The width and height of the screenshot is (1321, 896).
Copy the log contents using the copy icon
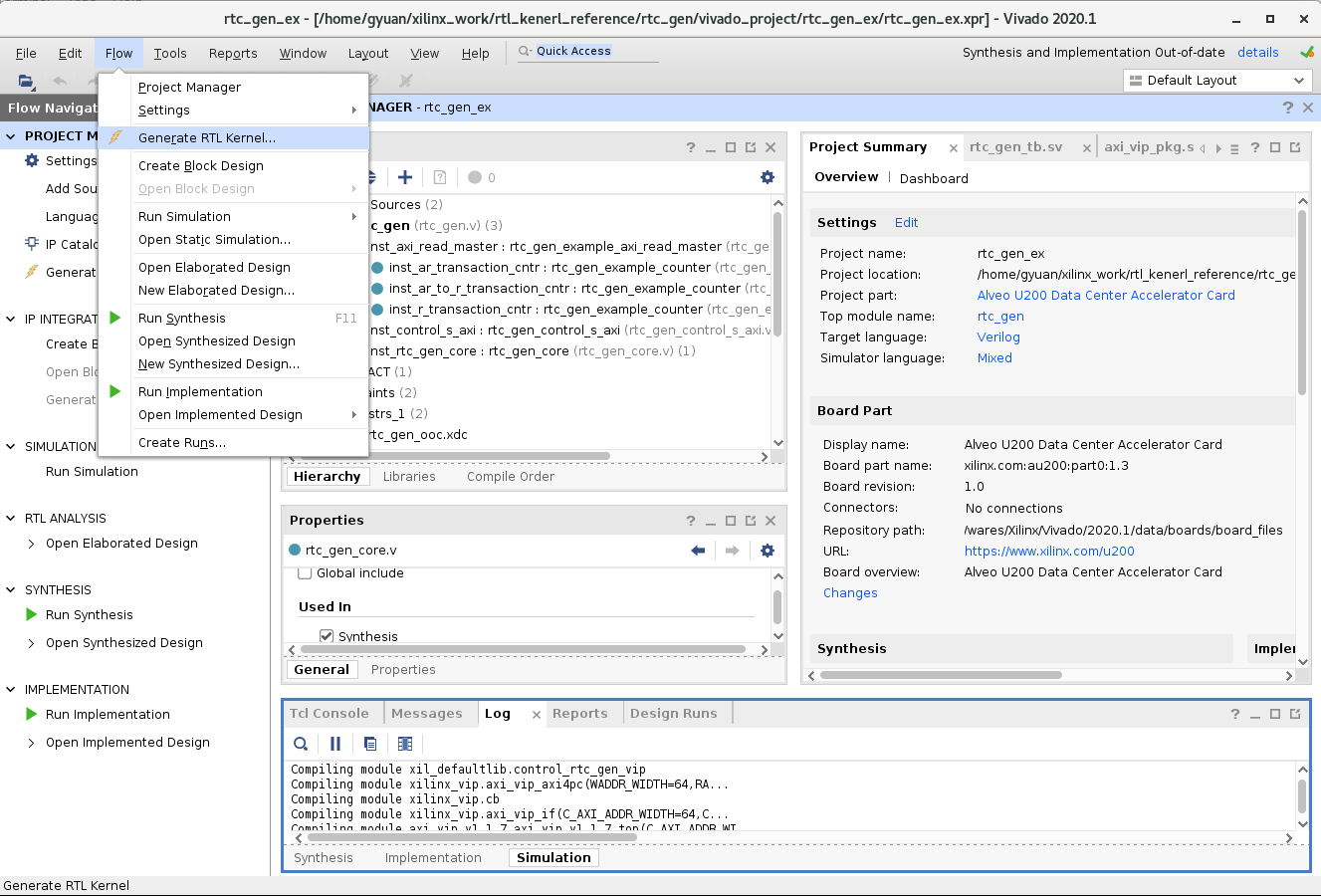coord(369,744)
